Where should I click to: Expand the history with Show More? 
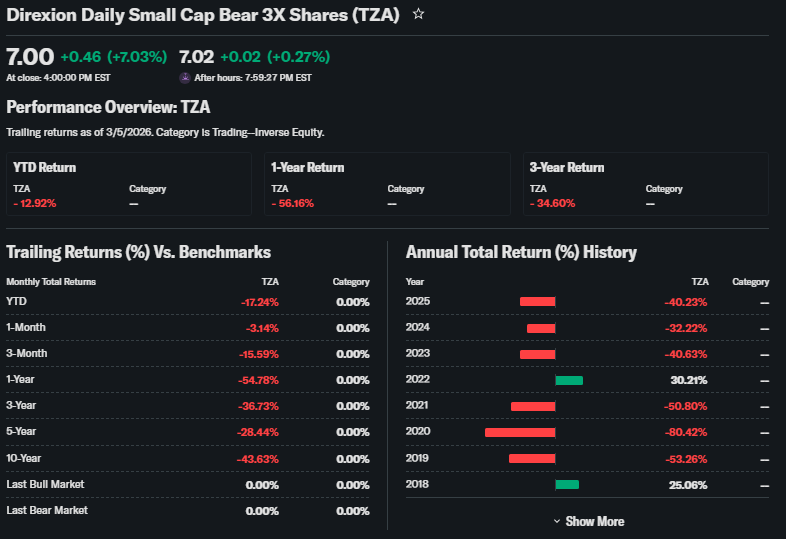pos(588,521)
